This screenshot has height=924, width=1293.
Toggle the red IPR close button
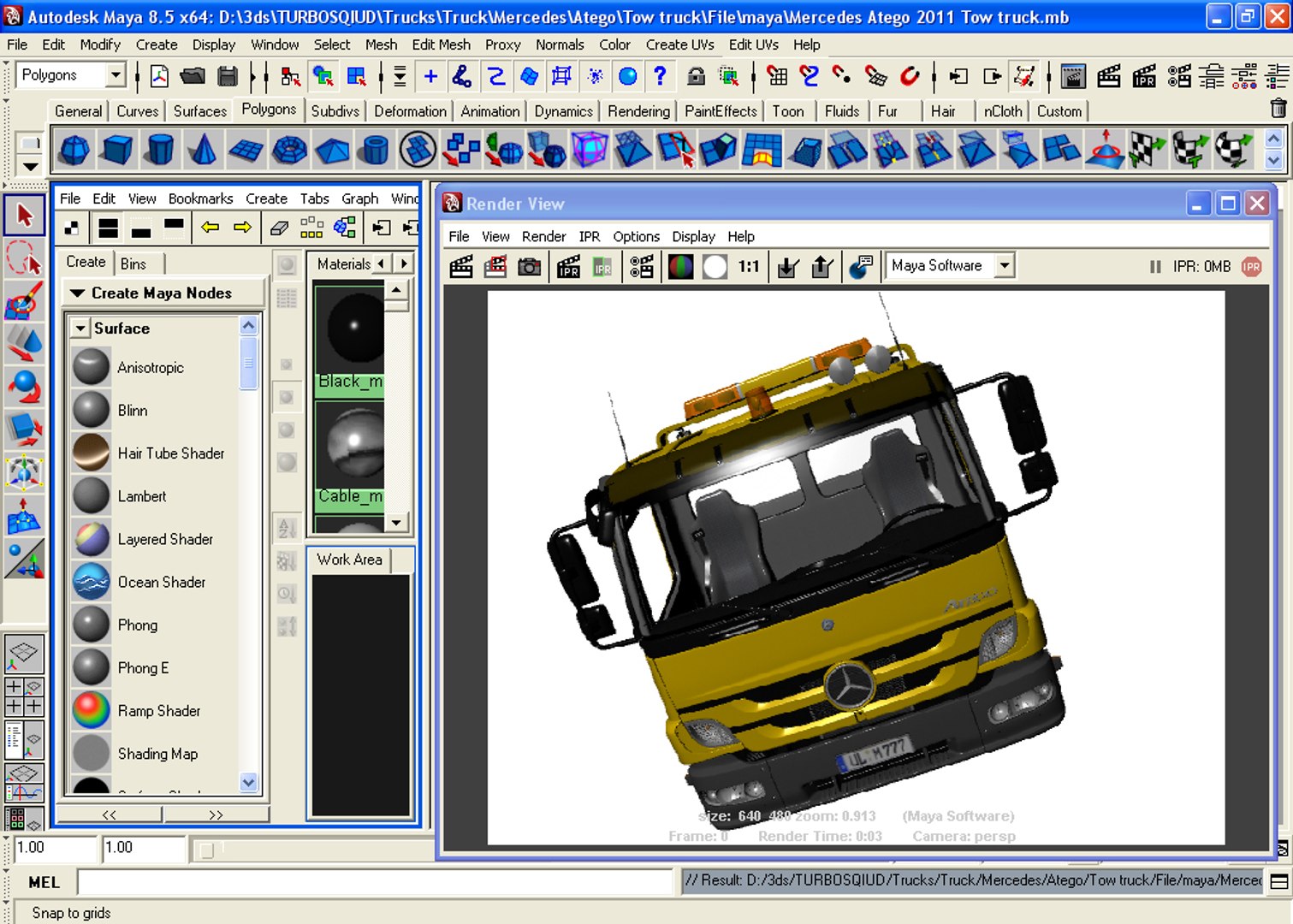pos(1251,267)
